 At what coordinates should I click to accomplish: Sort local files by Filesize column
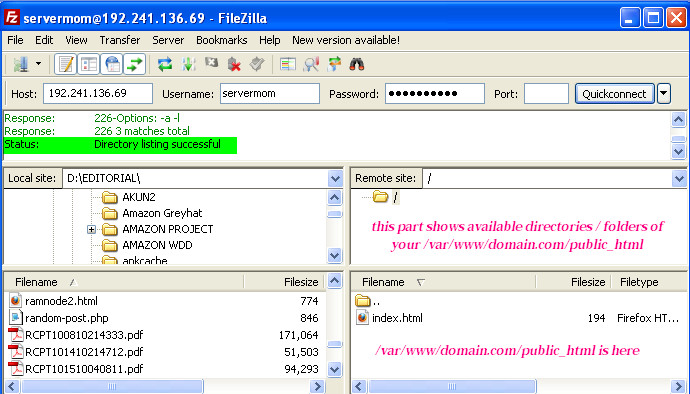point(285,282)
